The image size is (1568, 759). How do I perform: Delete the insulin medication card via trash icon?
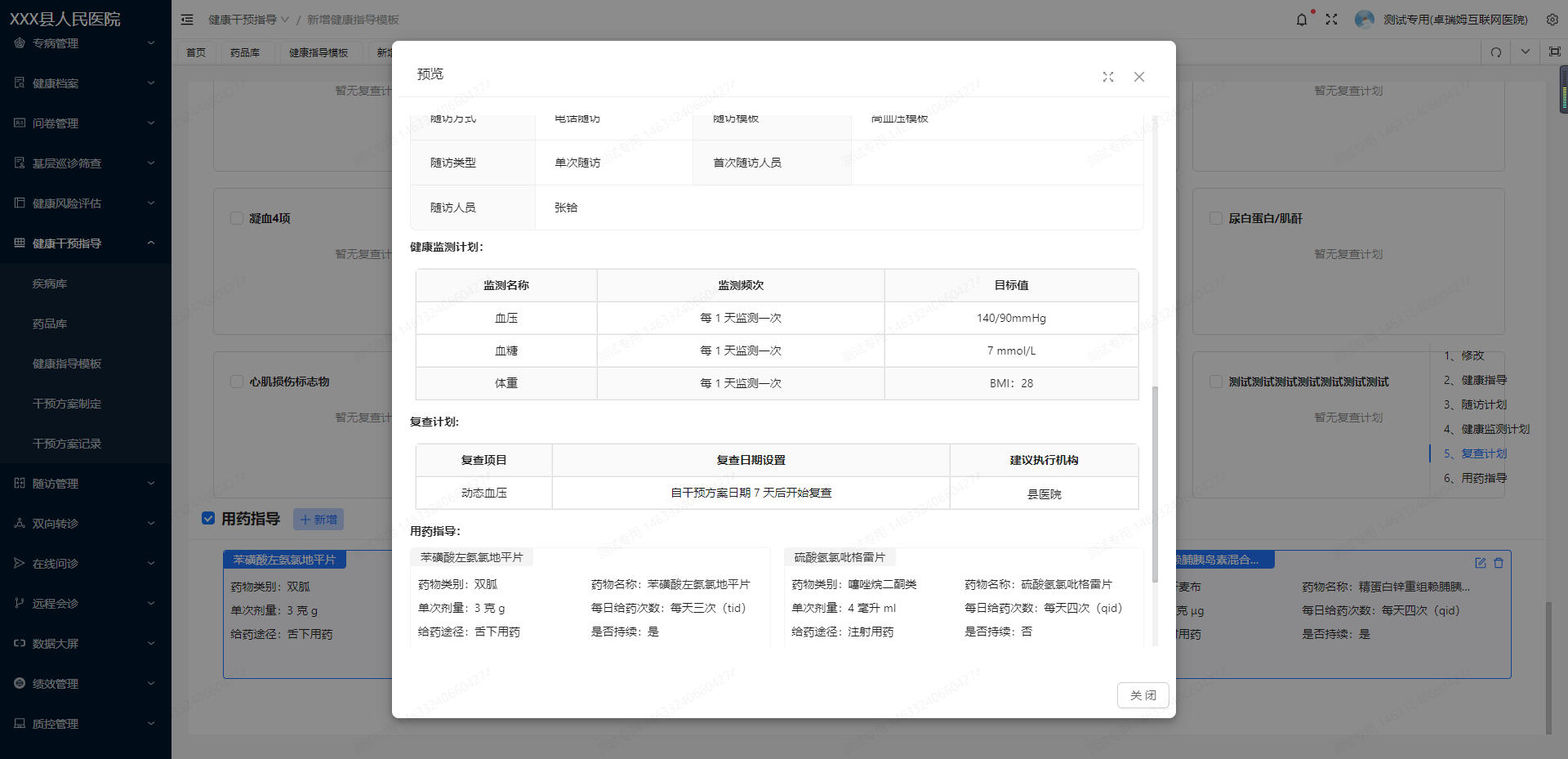click(1499, 563)
